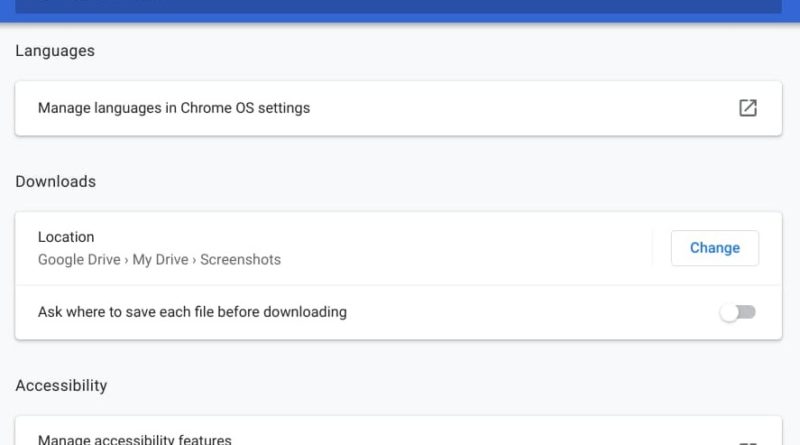Click the Languages section heading
The width and height of the screenshot is (800, 445).
(55, 50)
